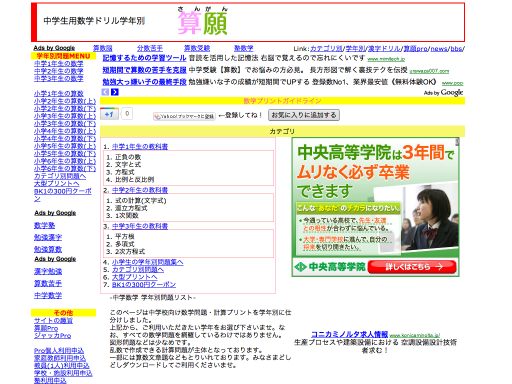Open the 算願Pro link under その他
The image size is (512, 384).
pos(46,328)
